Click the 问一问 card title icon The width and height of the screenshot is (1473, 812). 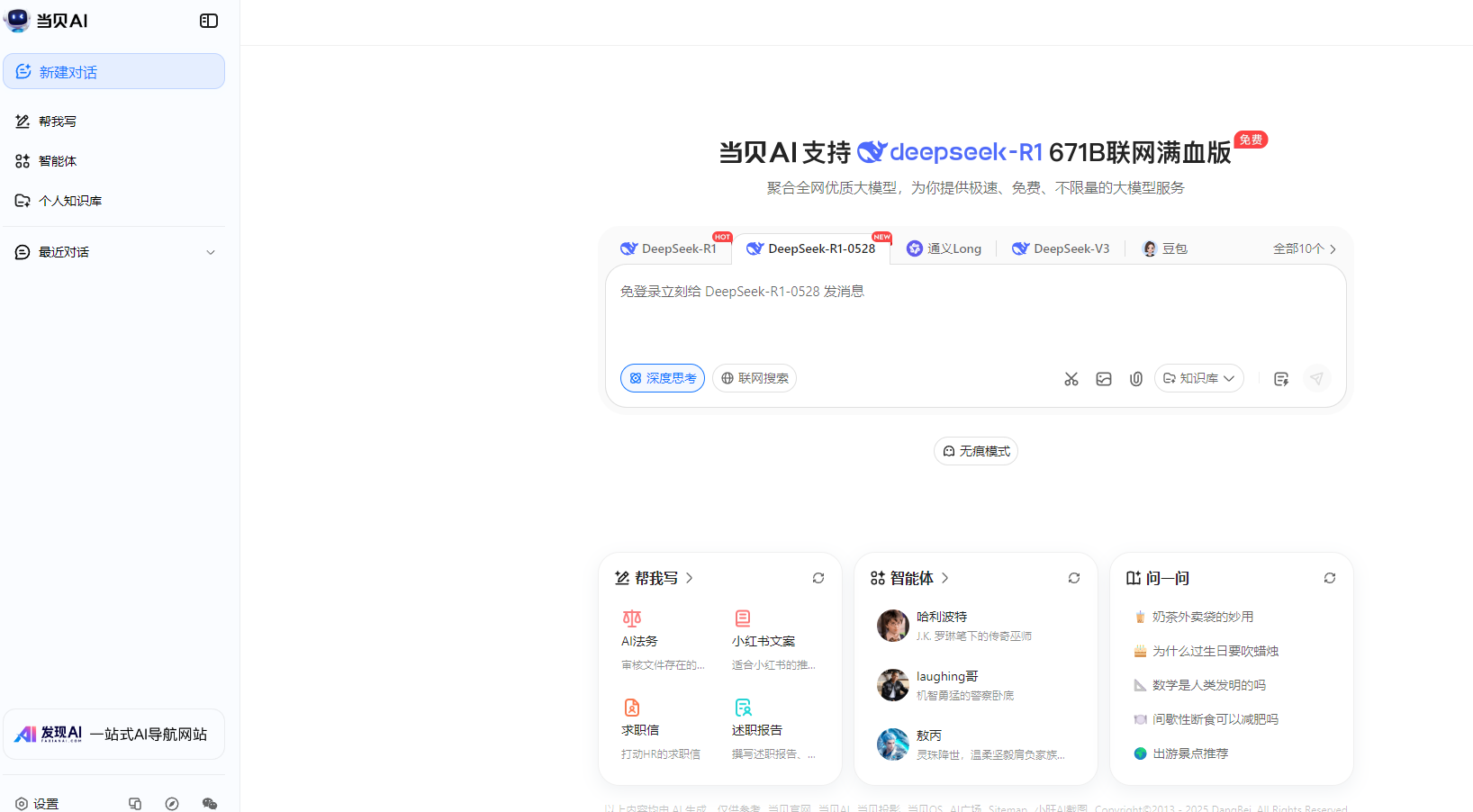[x=1134, y=578]
